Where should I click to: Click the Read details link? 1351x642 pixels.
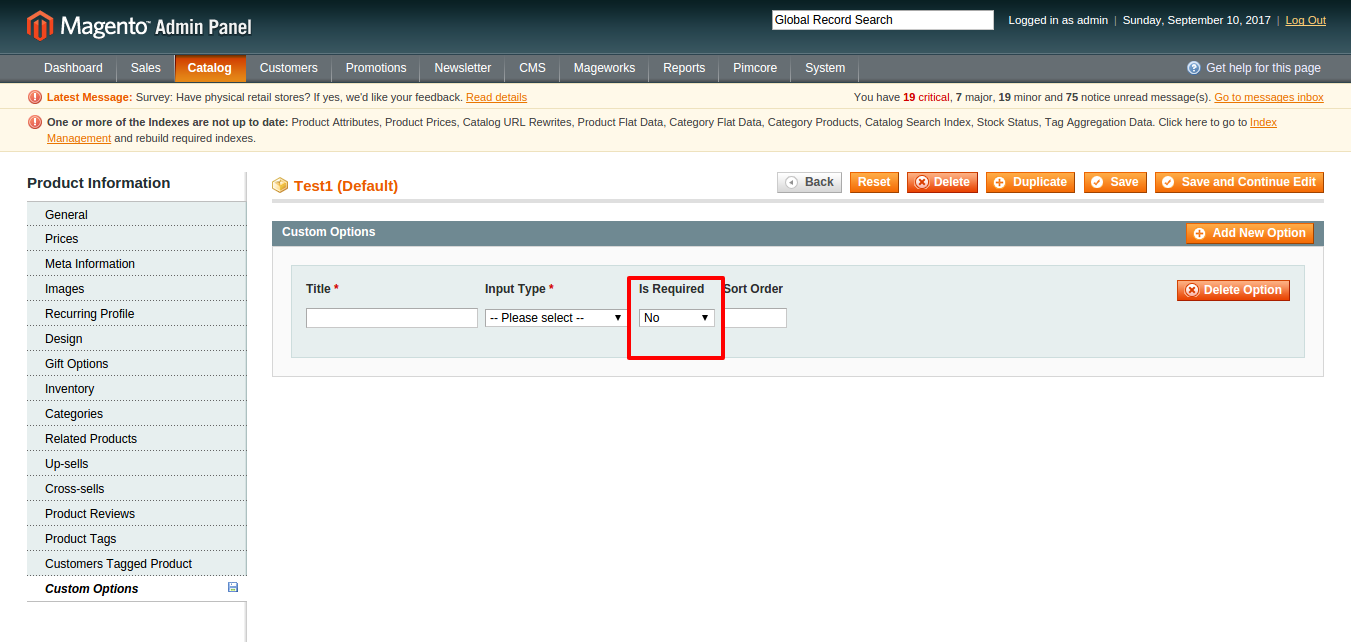tap(496, 97)
